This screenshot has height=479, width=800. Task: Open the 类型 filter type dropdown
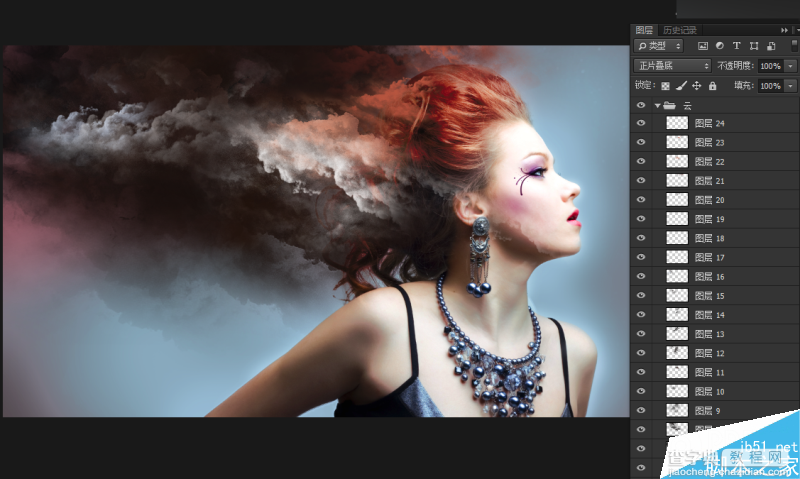[658, 46]
